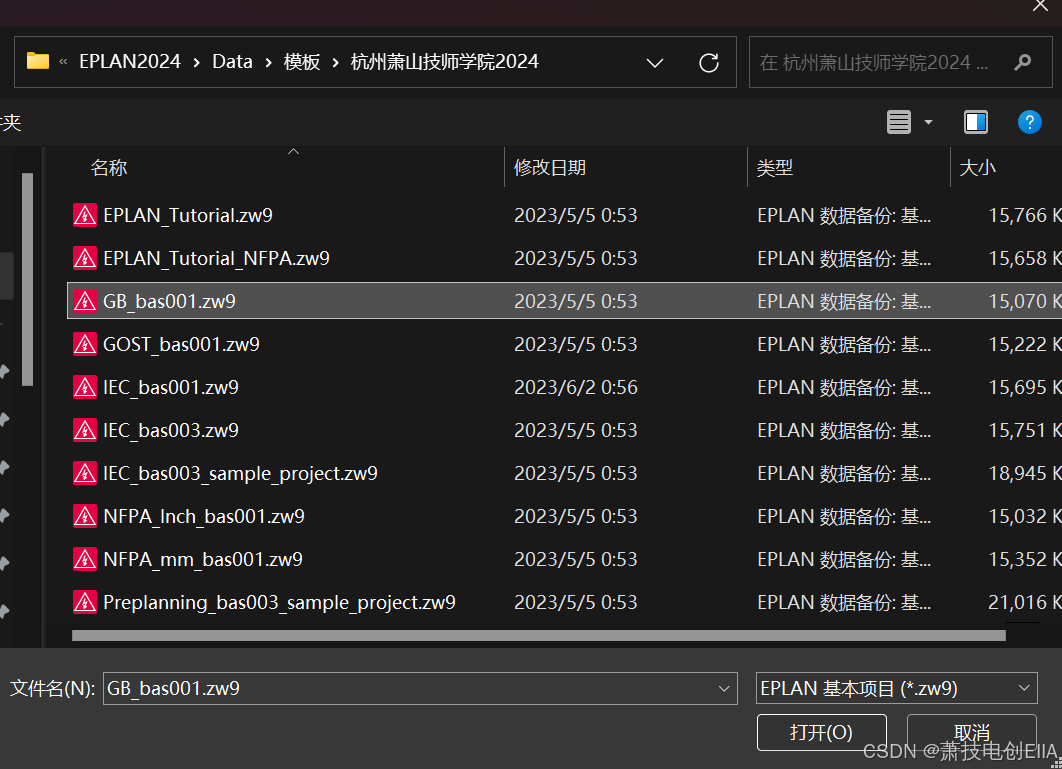Image resolution: width=1062 pixels, height=769 pixels.
Task: Select file name GOST_bas001.zw9
Action: click(181, 344)
